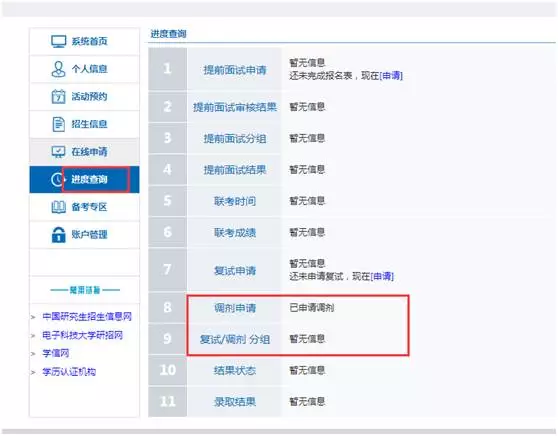The image size is (558, 436).
Task: Open the 学信网 link
Action: (x=56, y=353)
